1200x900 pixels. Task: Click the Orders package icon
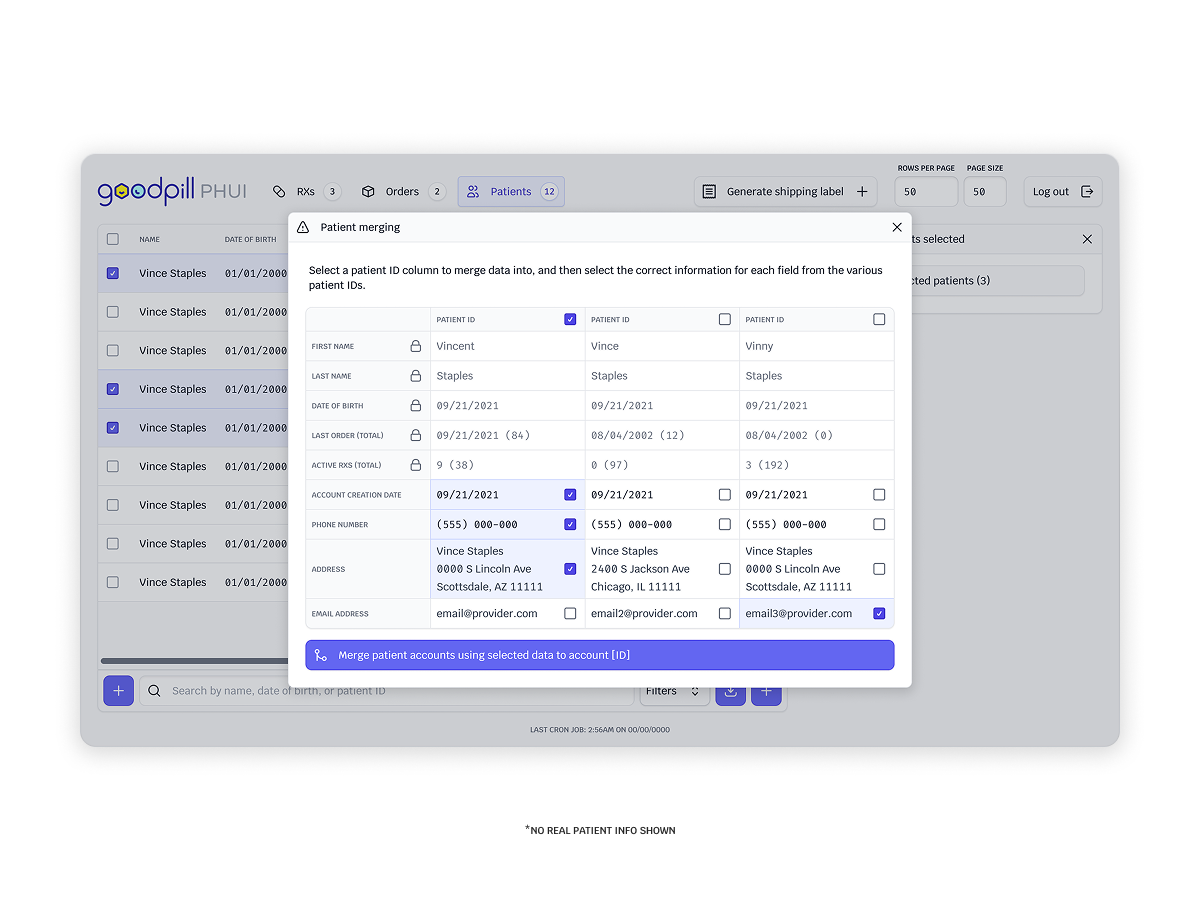[369, 191]
